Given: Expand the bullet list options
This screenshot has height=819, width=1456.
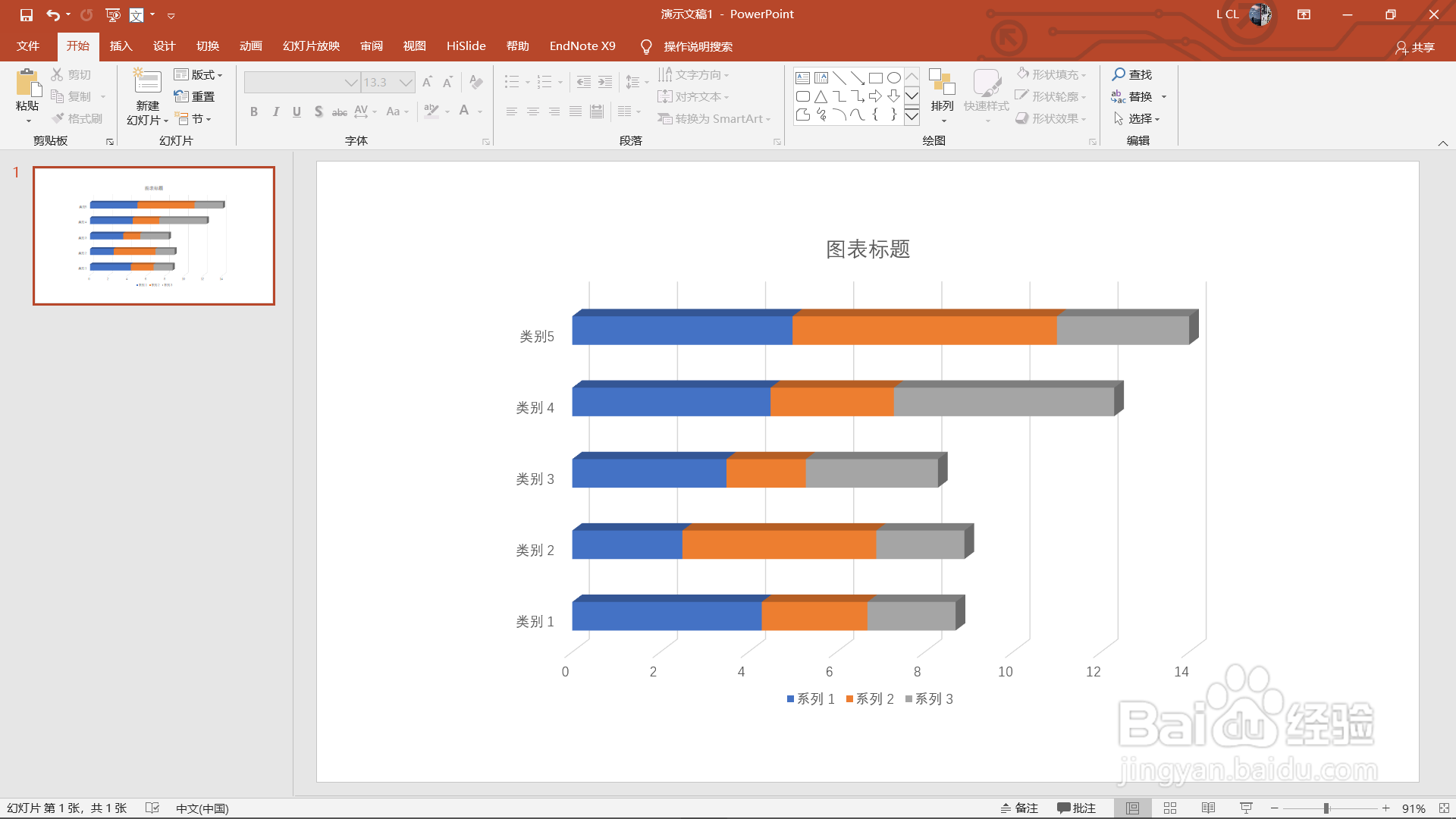Looking at the screenshot, I should [526, 82].
